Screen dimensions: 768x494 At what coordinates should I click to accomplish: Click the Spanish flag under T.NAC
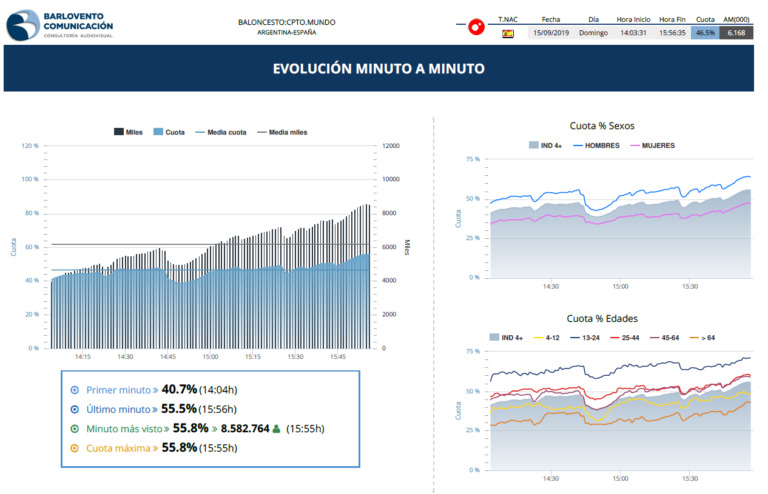[x=507, y=33]
